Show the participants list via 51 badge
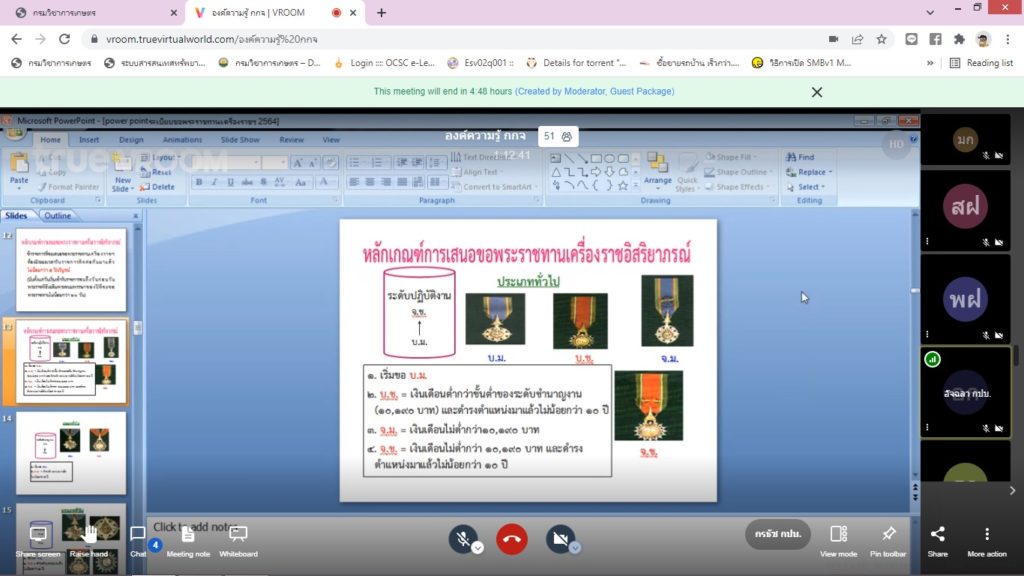The height and width of the screenshot is (576, 1024). [558, 136]
